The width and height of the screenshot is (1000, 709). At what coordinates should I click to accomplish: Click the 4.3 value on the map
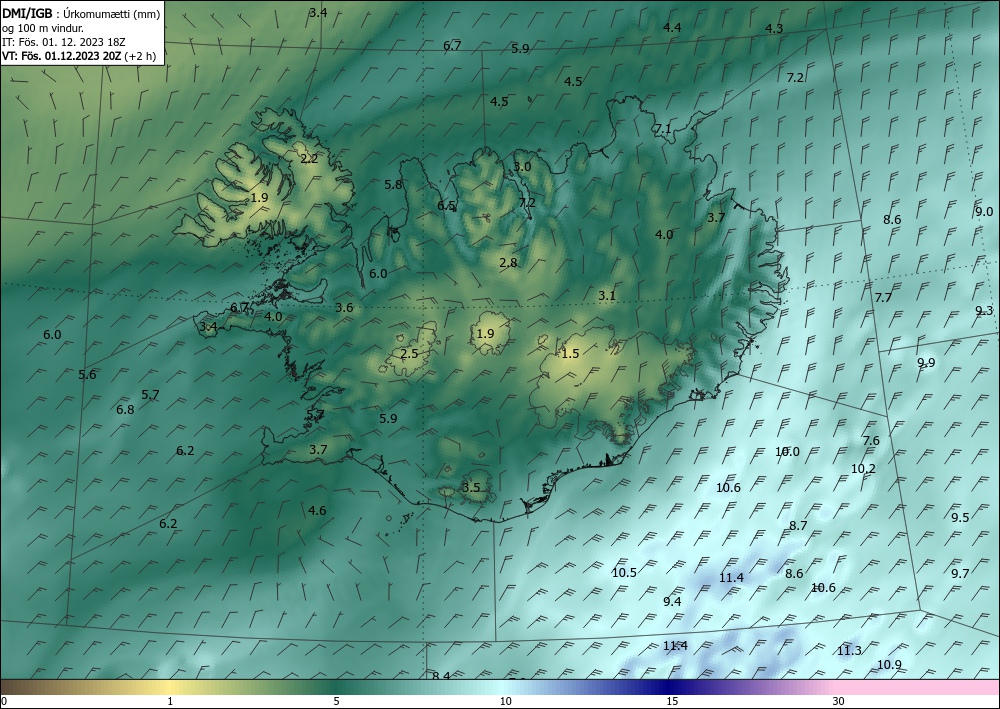pyautogui.click(x=774, y=29)
